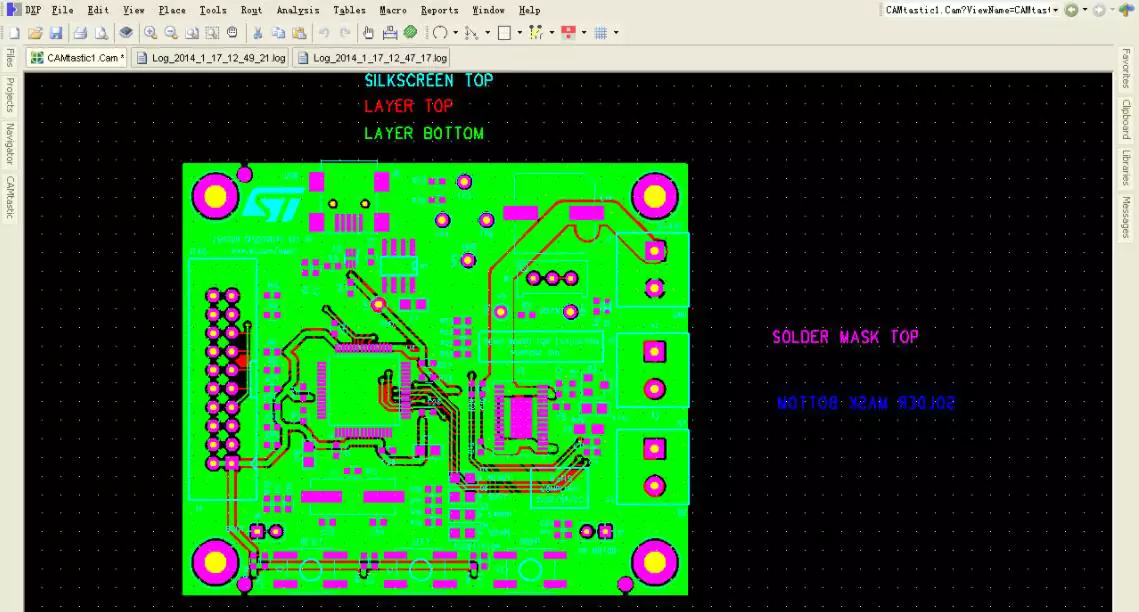Select the arc drawing tool
The height and width of the screenshot is (612, 1139).
point(440,32)
